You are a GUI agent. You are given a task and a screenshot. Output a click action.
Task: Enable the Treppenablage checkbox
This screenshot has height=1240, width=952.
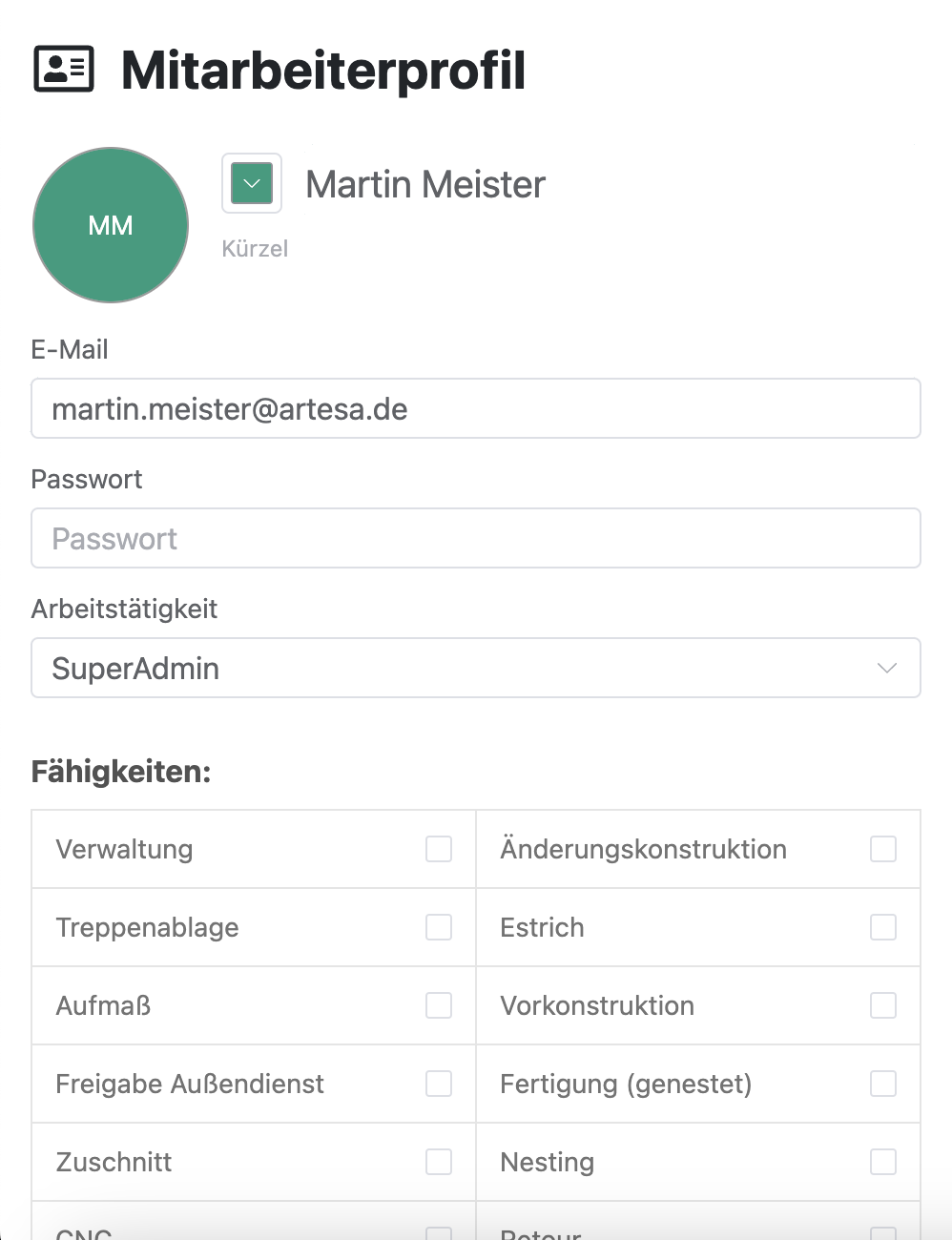click(439, 926)
